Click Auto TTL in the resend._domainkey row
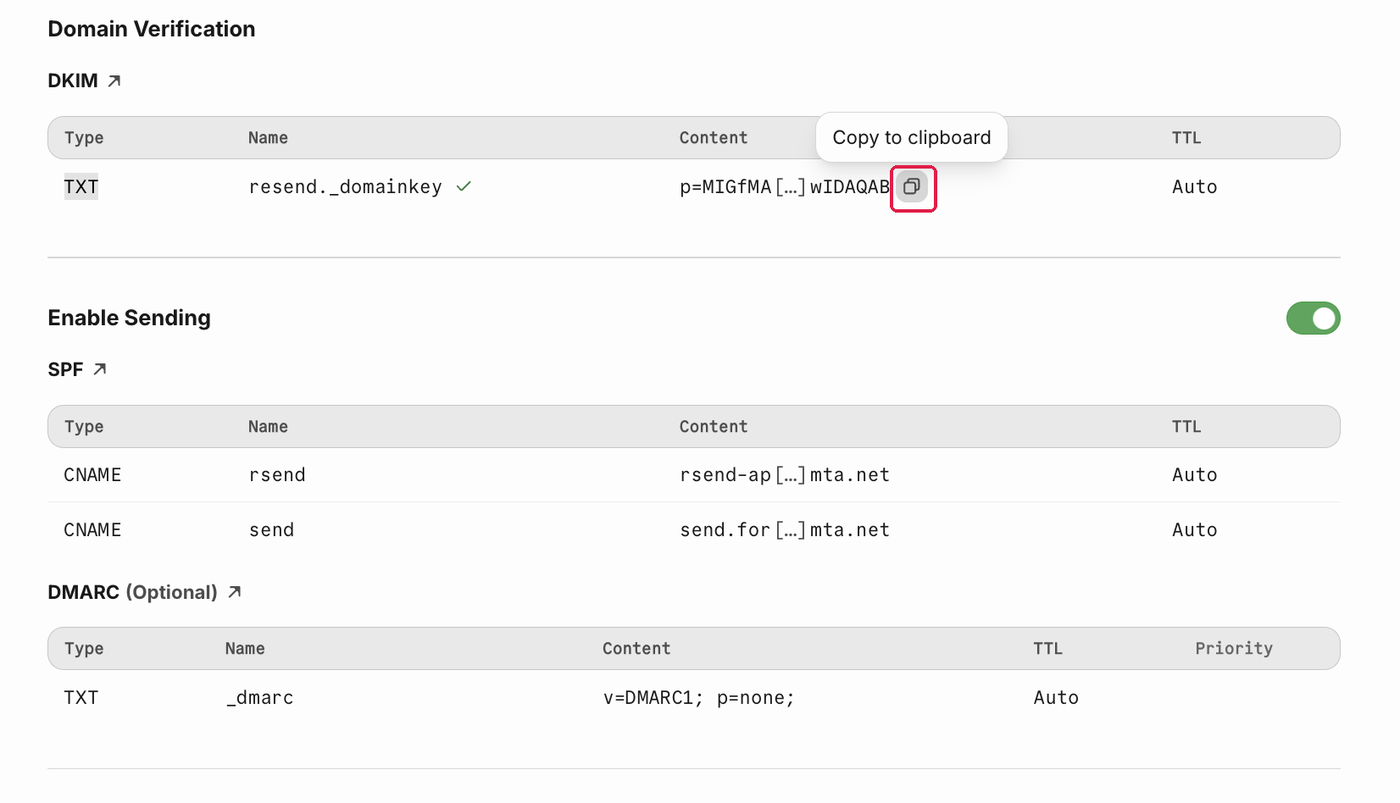Viewport: 1400px width, 803px height. tap(1195, 187)
